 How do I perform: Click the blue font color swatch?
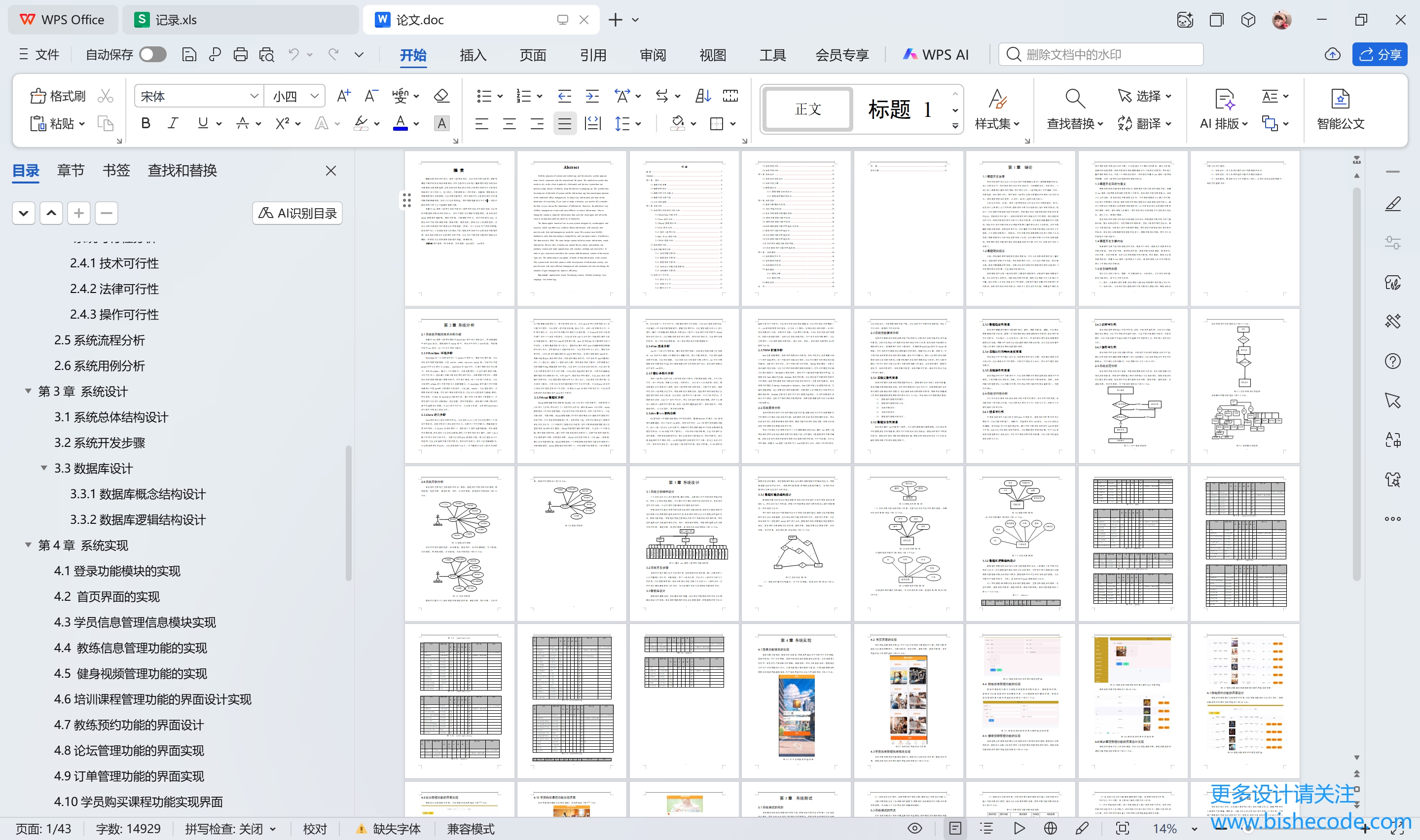(400, 123)
